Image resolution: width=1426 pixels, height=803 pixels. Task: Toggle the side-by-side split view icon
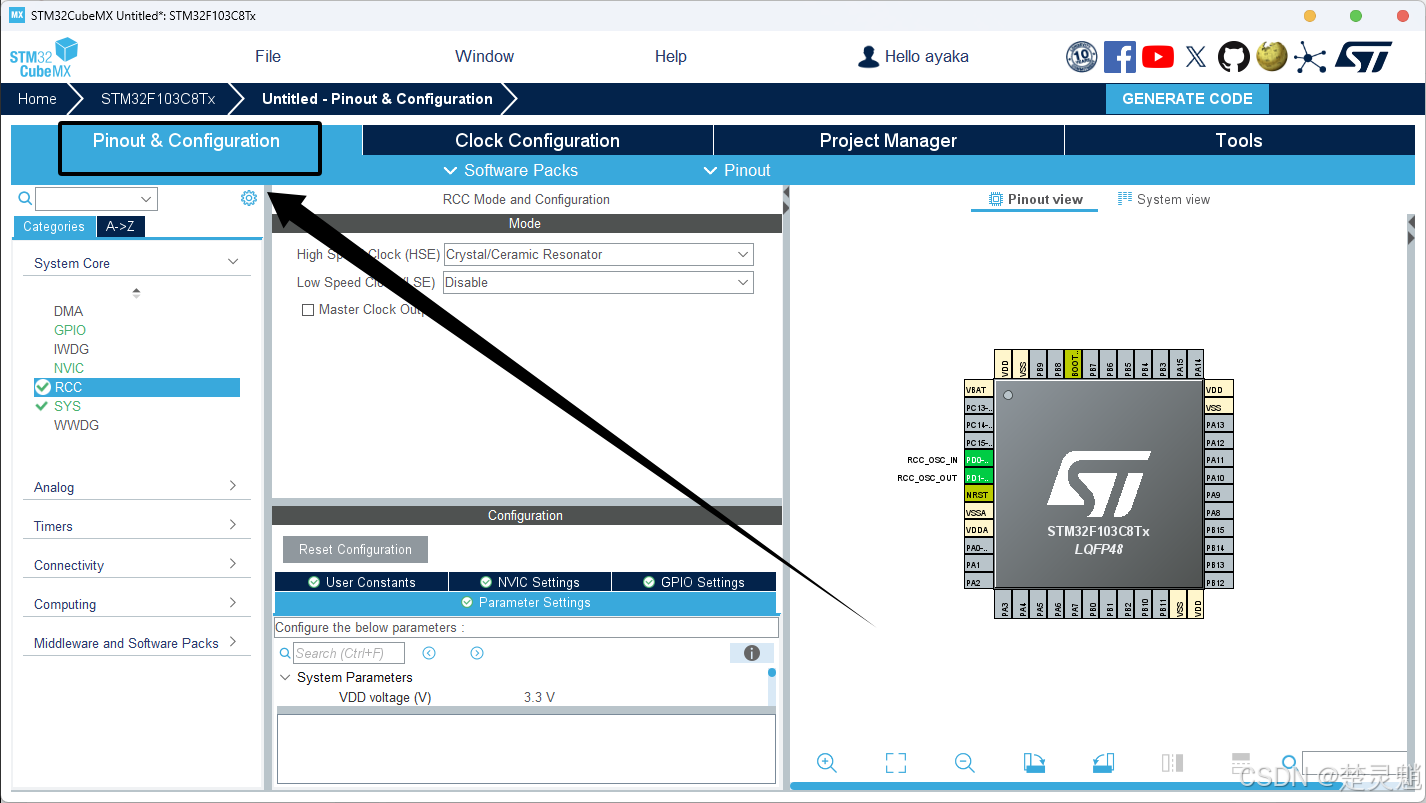click(x=1172, y=763)
